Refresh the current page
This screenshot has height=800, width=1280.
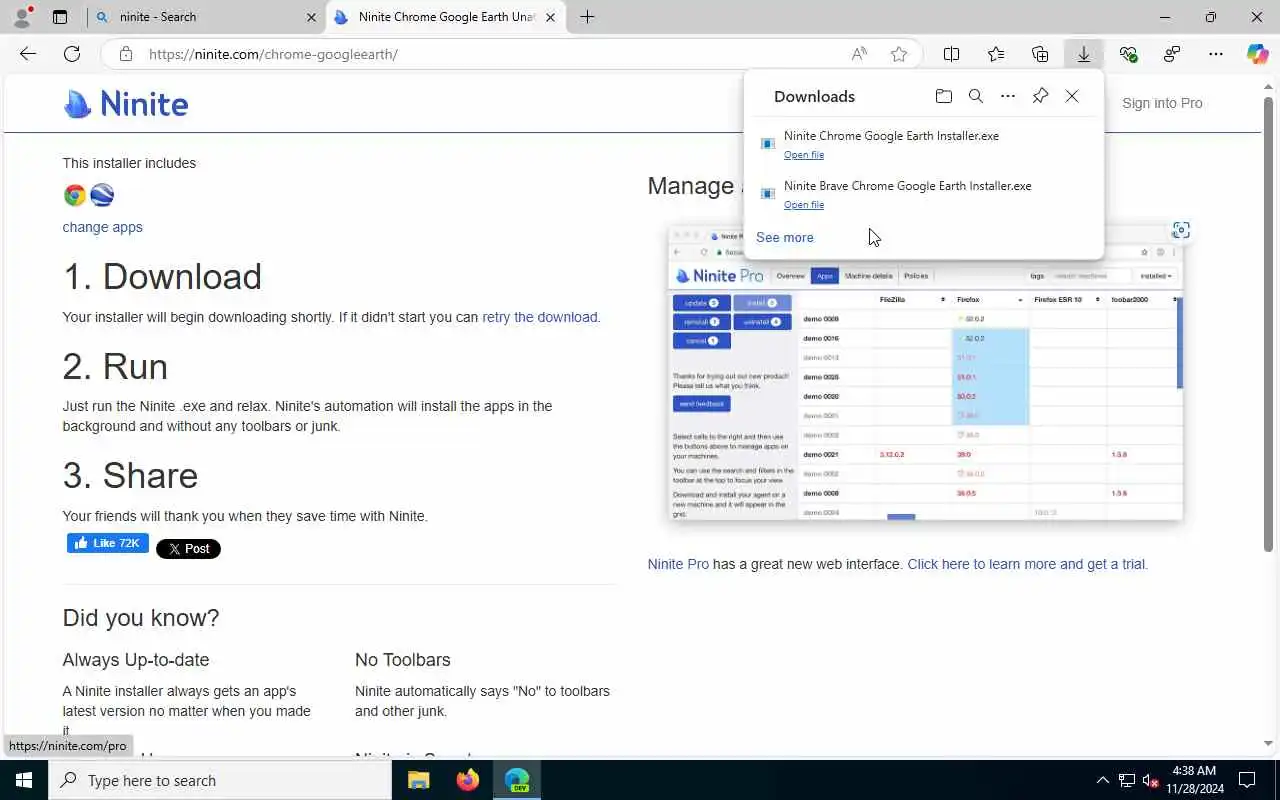[x=72, y=54]
